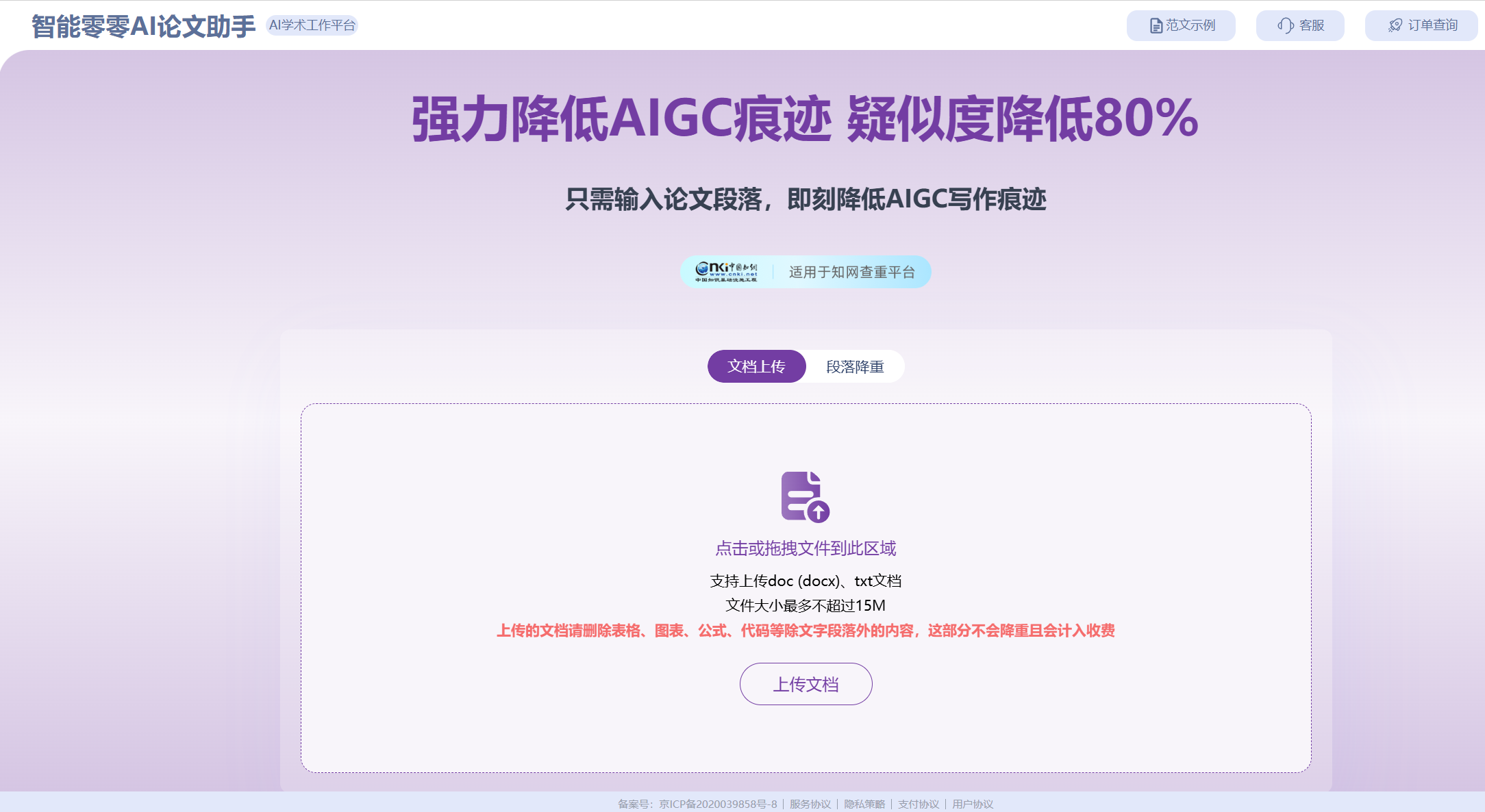This screenshot has height=812, width=1485.
Task: Click the 京ICP备2020039858号-8 record link
Action: pyautogui.click(x=718, y=804)
